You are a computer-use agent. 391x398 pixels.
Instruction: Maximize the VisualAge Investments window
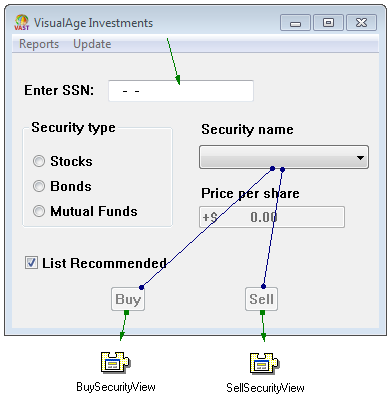pos(328,23)
